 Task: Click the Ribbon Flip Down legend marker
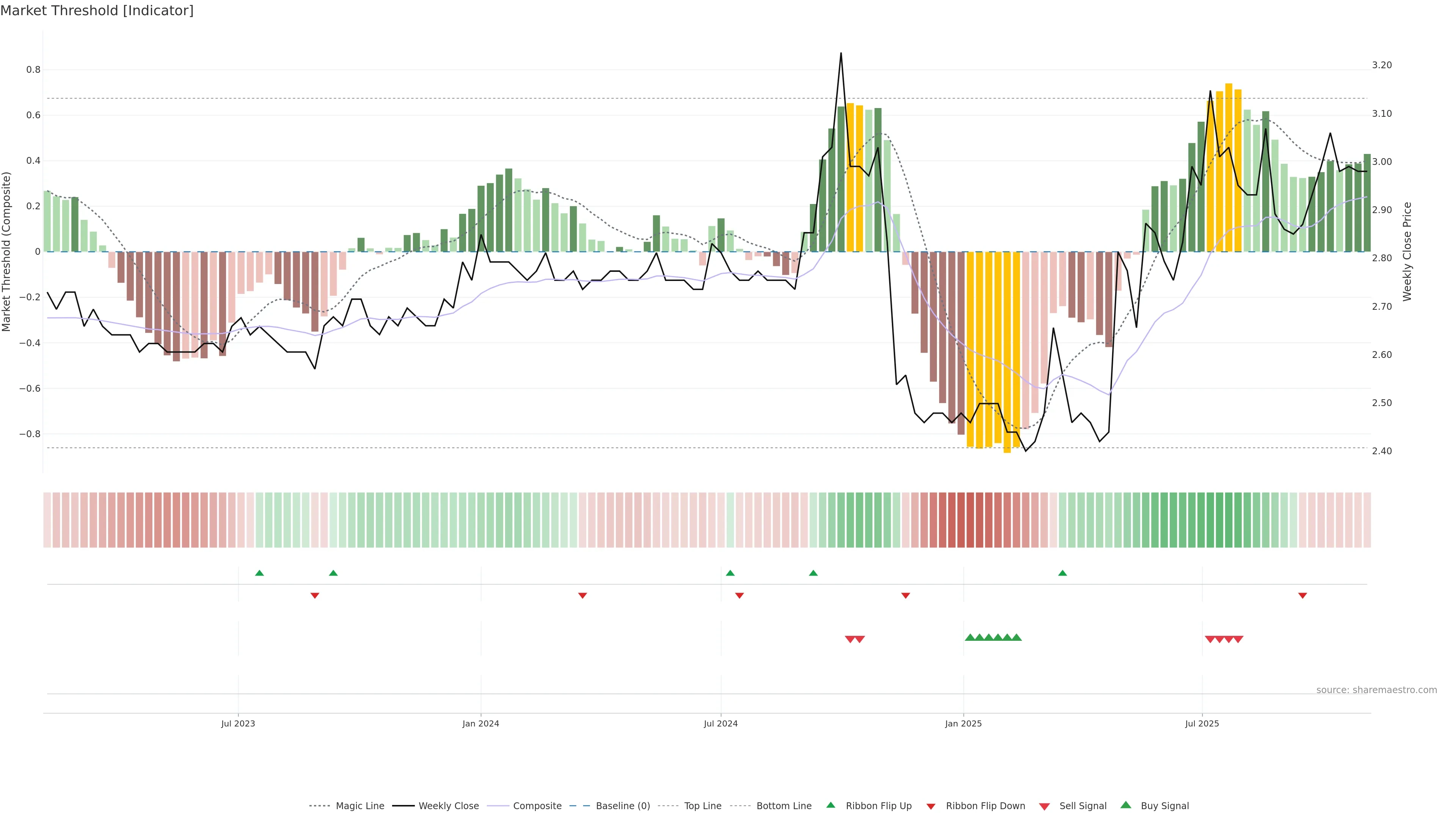931,806
